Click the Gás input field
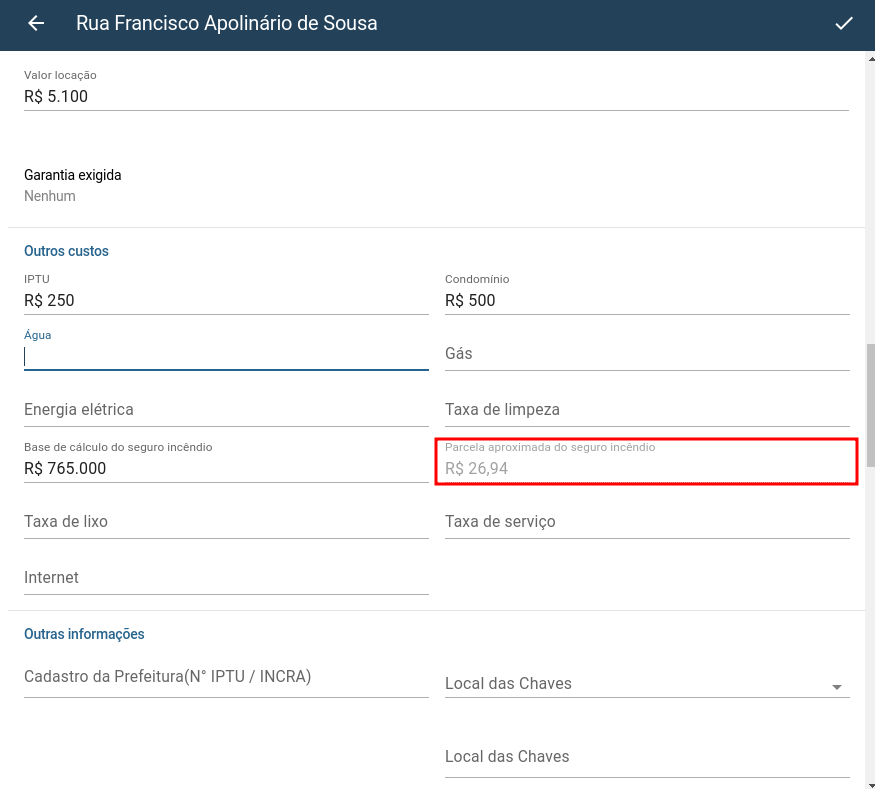Viewport: 875px width, 789px height. [x=647, y=354]
